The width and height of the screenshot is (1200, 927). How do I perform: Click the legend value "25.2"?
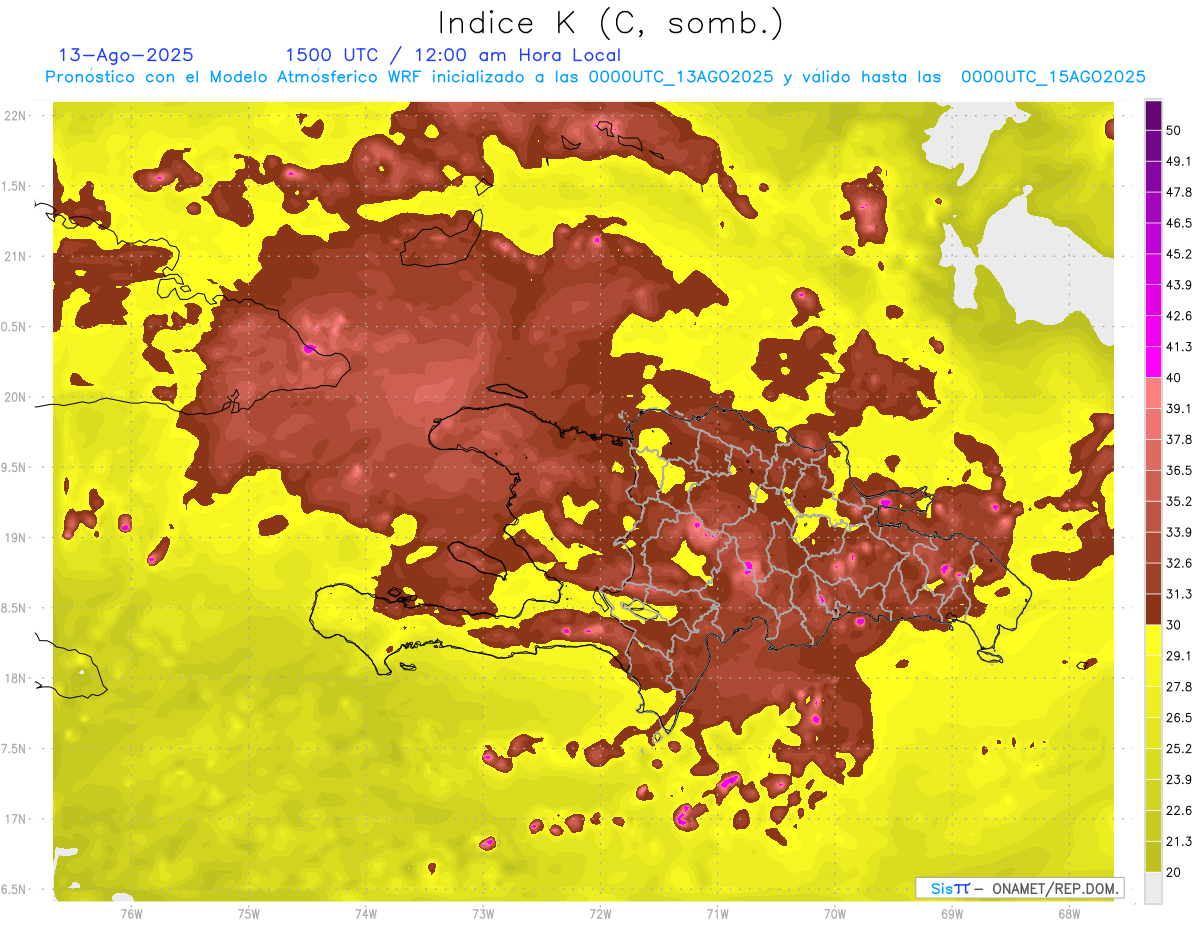pyautogui.click(x=1178, y=748)
